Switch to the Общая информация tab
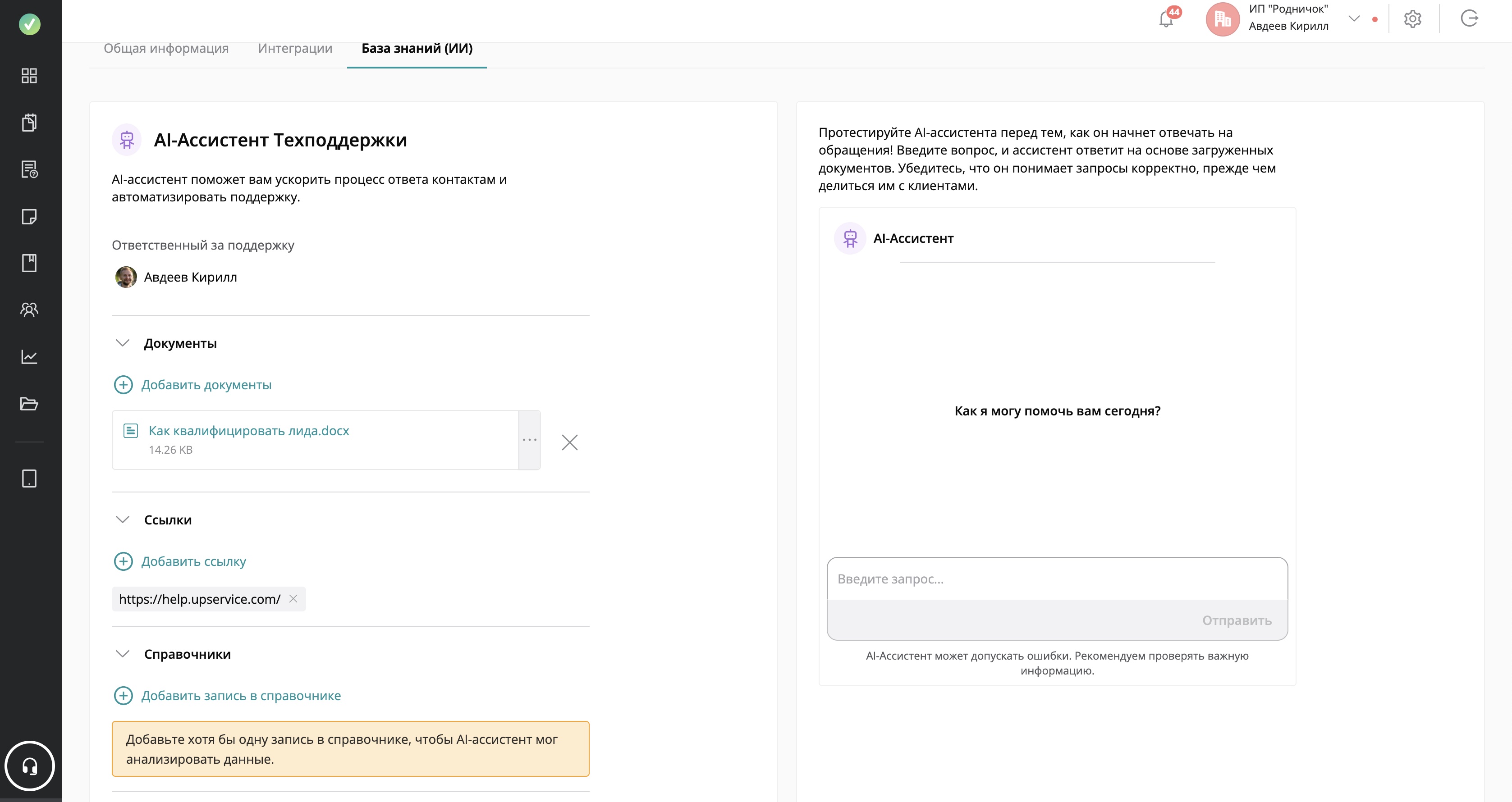The width and height of the screenshot is (1512, 802). (x=166, y=49)
